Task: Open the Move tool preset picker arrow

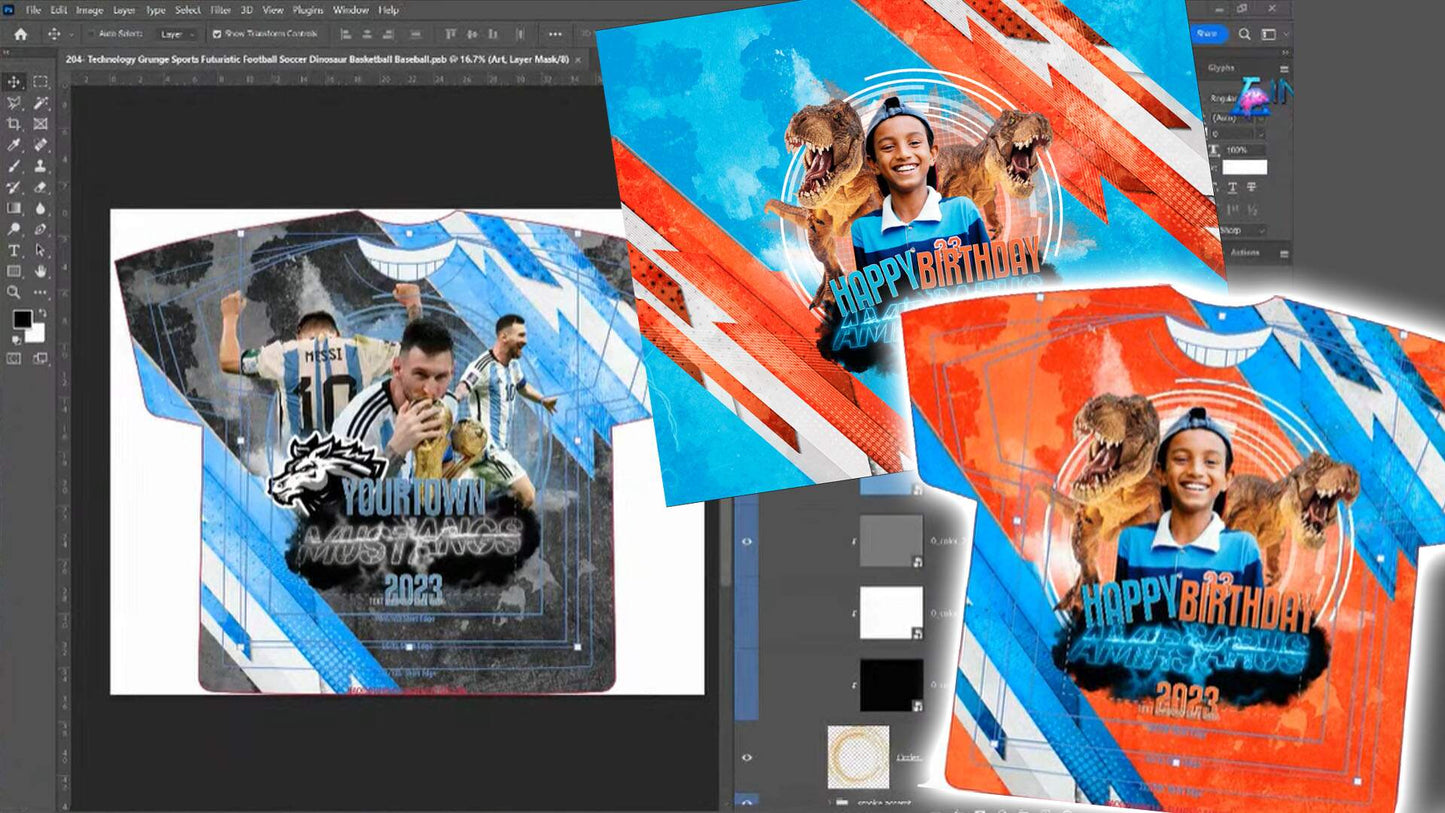Action: [72, 34]
